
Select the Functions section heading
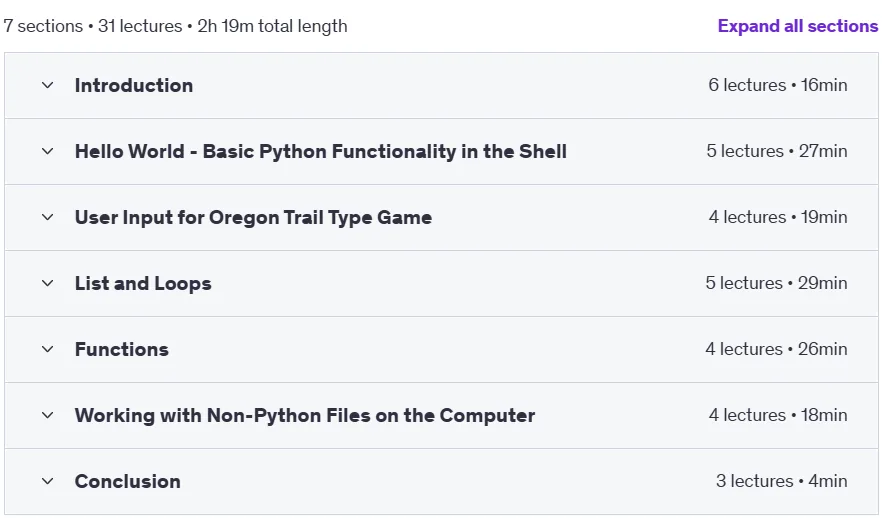[x=122, y=349]
